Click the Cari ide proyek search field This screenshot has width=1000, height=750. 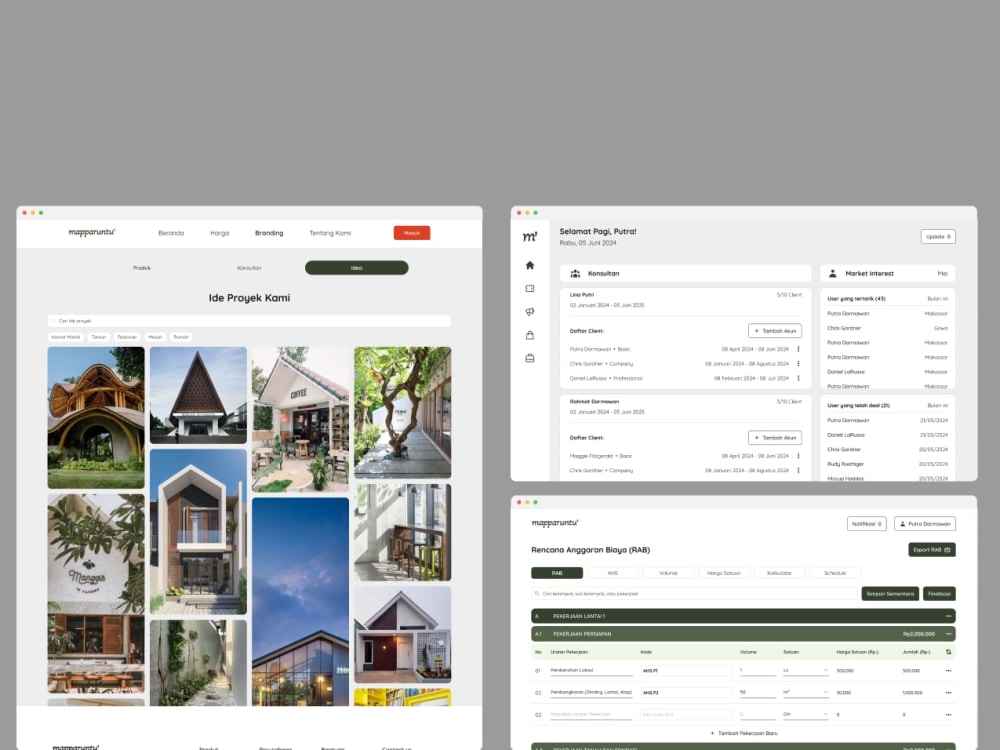pyautogui.click(x=249, y=321)
